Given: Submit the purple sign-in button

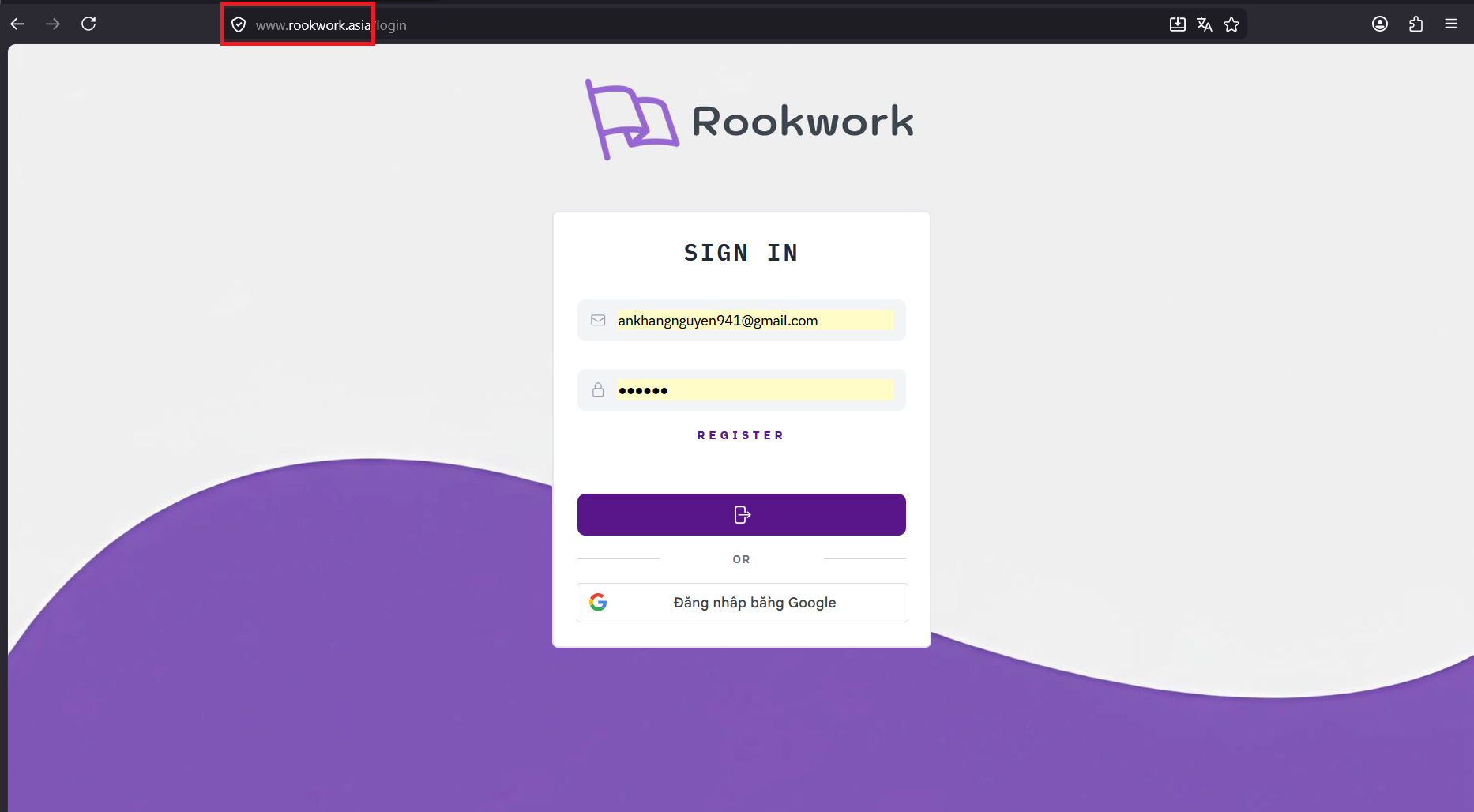Looking at the screenshot, I should coord(742,514).
